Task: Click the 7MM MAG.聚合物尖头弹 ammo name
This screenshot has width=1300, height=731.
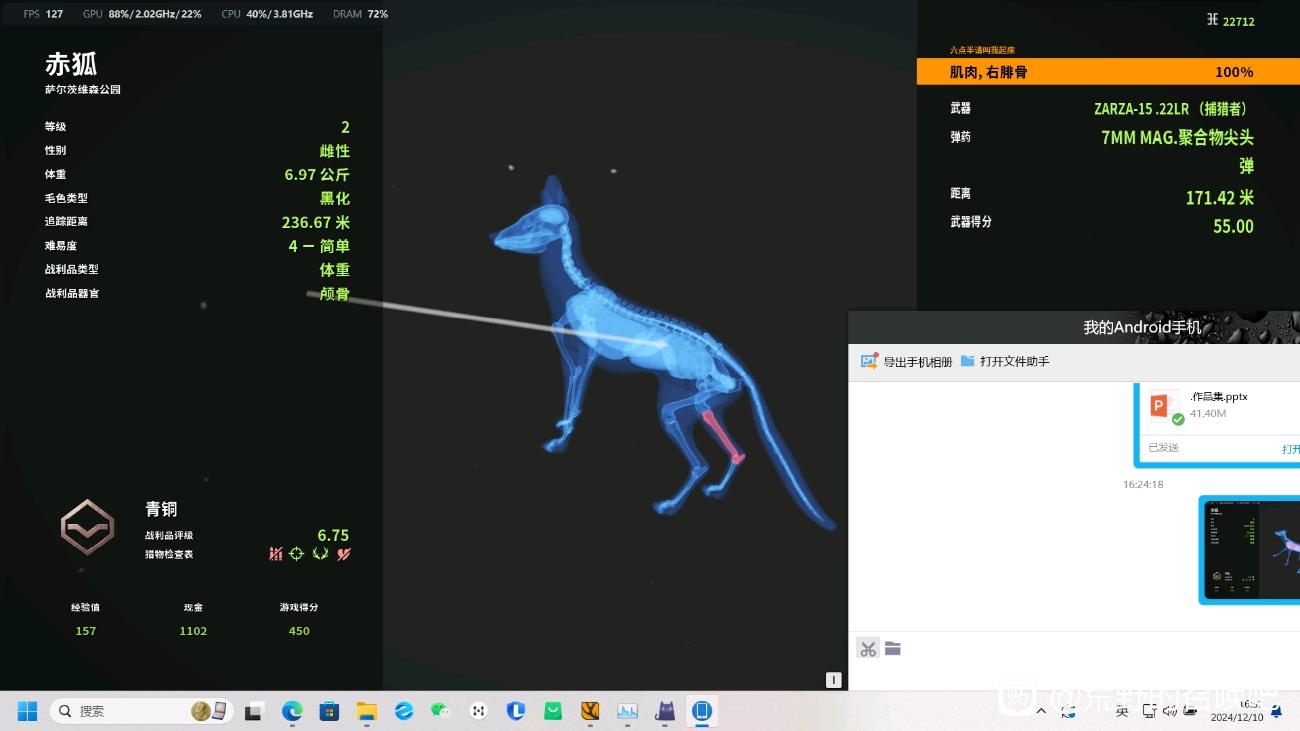Action: click(x=1177, y=151)
